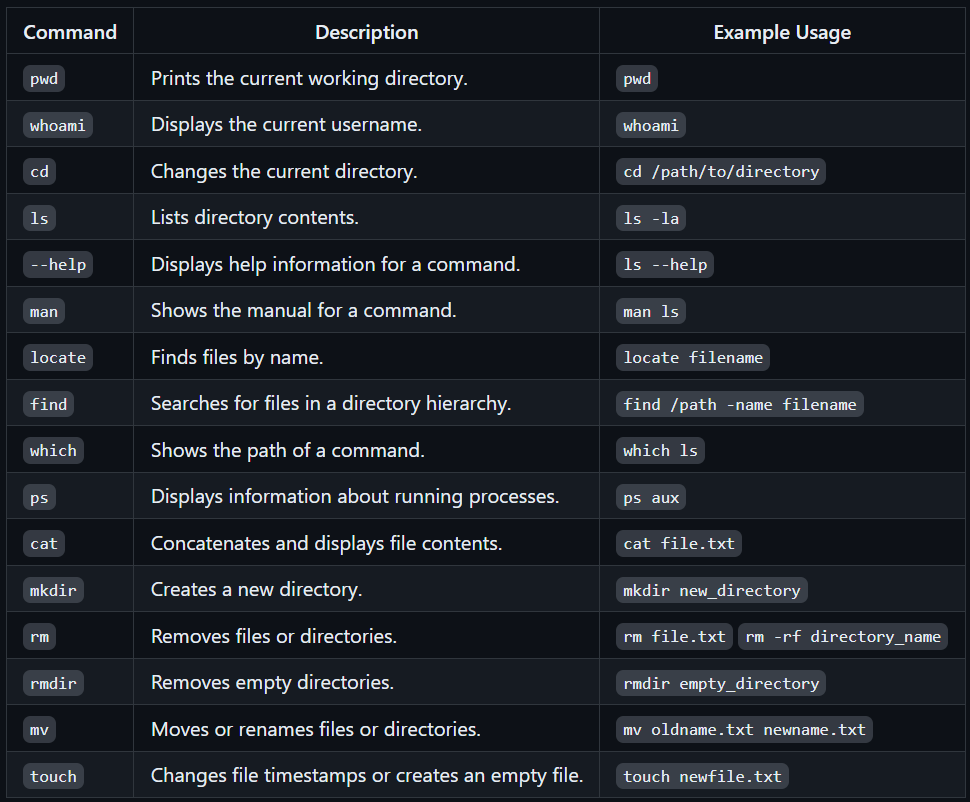Click the Example Usage column header

pos(782,32)
